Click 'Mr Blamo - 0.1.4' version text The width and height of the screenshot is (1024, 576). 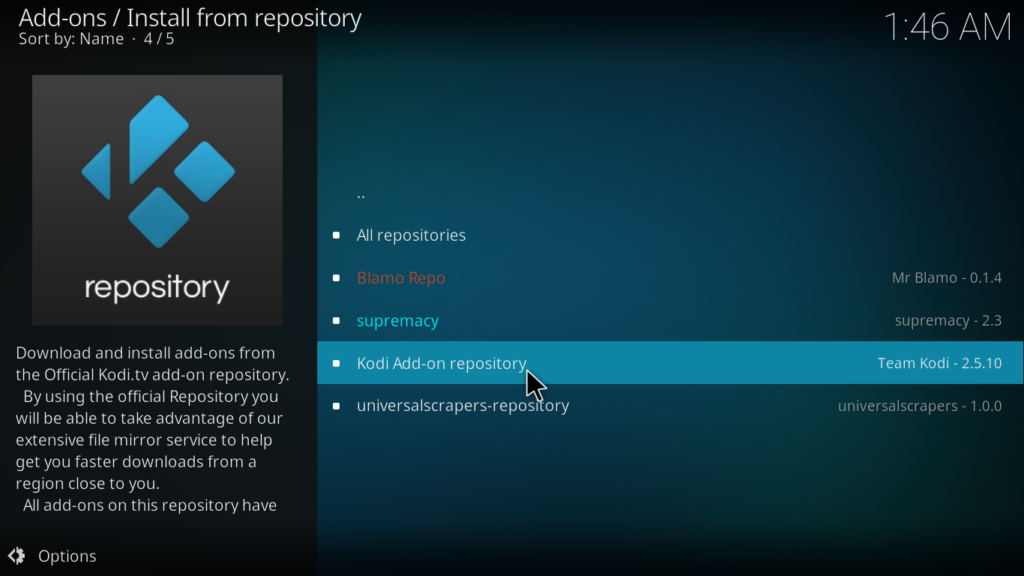click(946, 278)
